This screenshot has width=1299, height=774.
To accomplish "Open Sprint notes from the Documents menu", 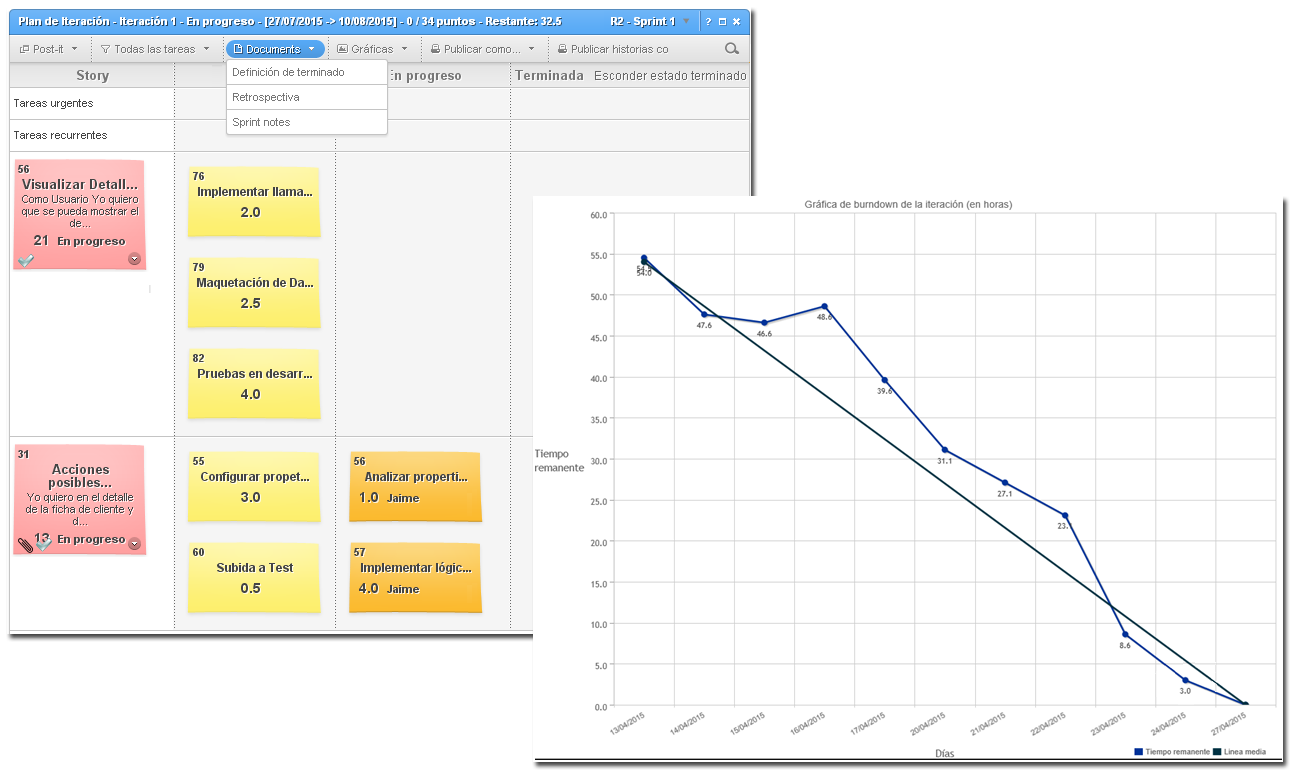I will 260,121.
